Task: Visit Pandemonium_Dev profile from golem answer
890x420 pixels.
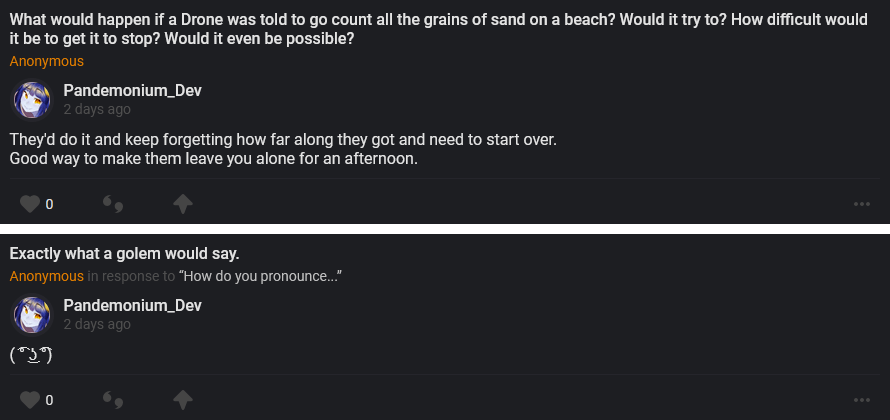Action: pos(132,305)
